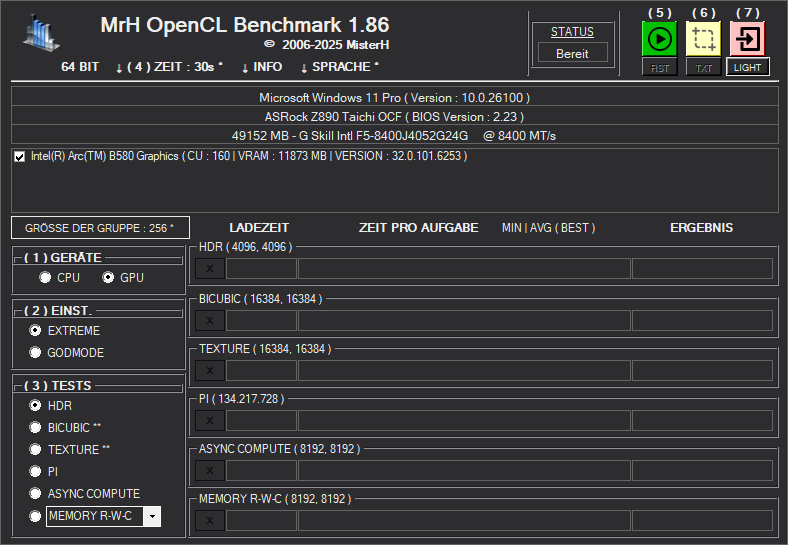Click the 64 BIT label
This screenshot has height=545, width=788.
coord(80,67)
